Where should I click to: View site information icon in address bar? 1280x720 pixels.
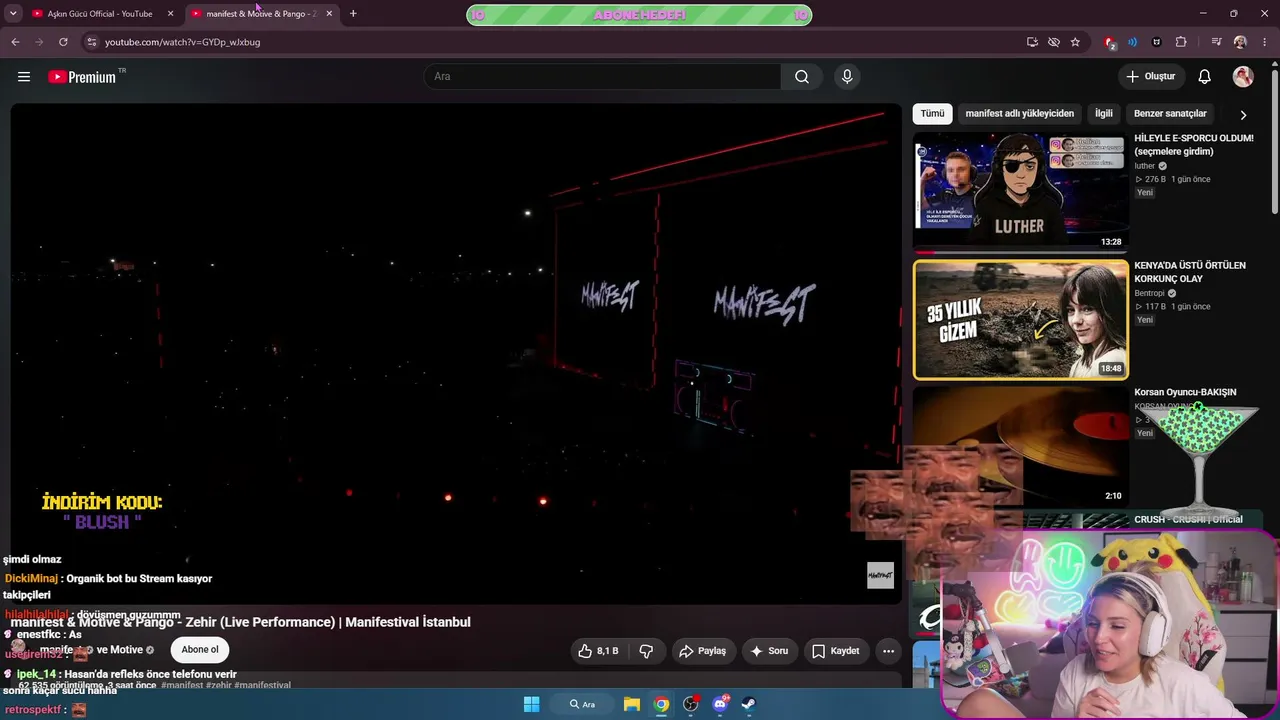point(91,42)
